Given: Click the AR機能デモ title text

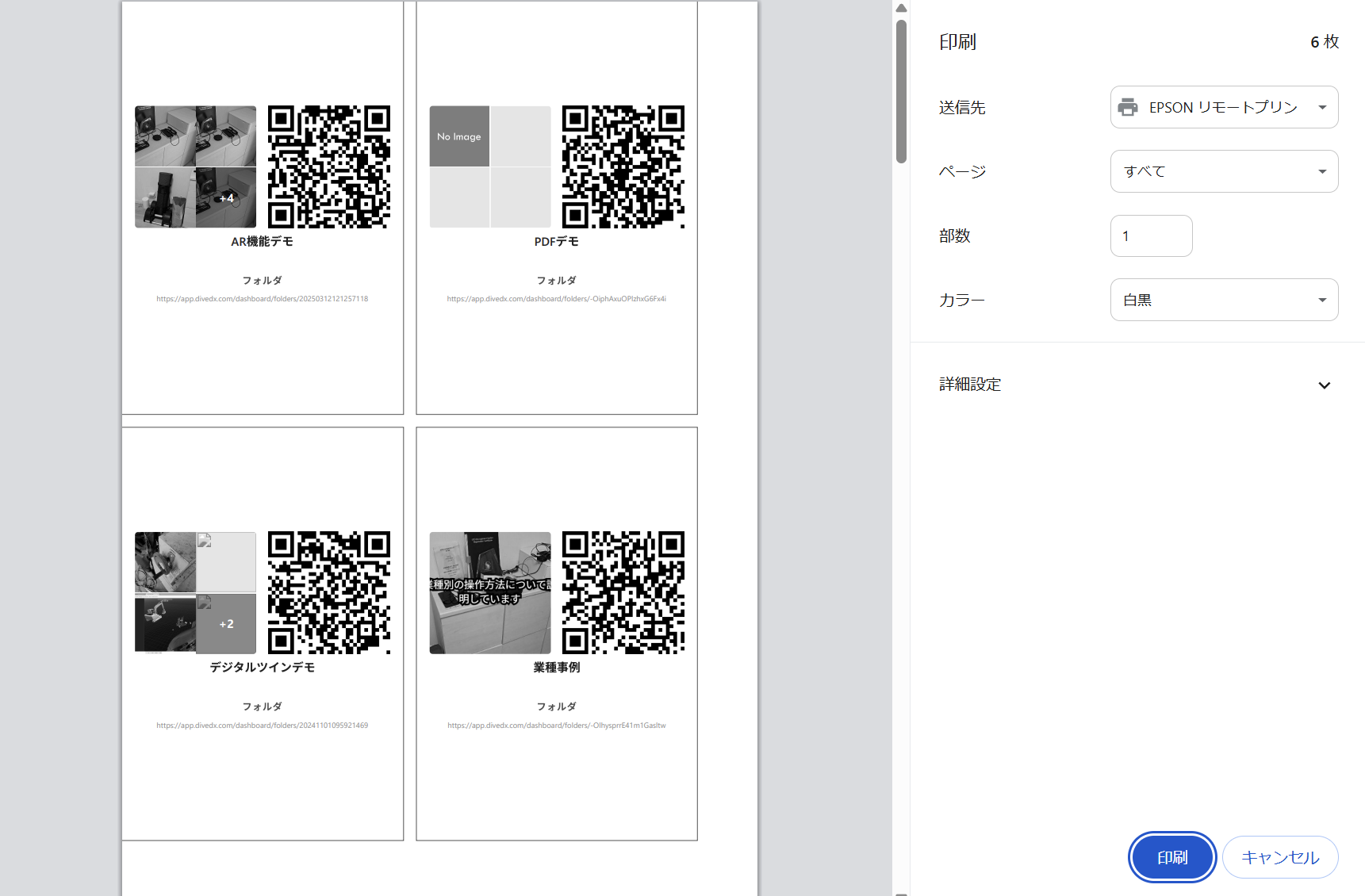Looking at the screenshot, I should coord(263,242).
